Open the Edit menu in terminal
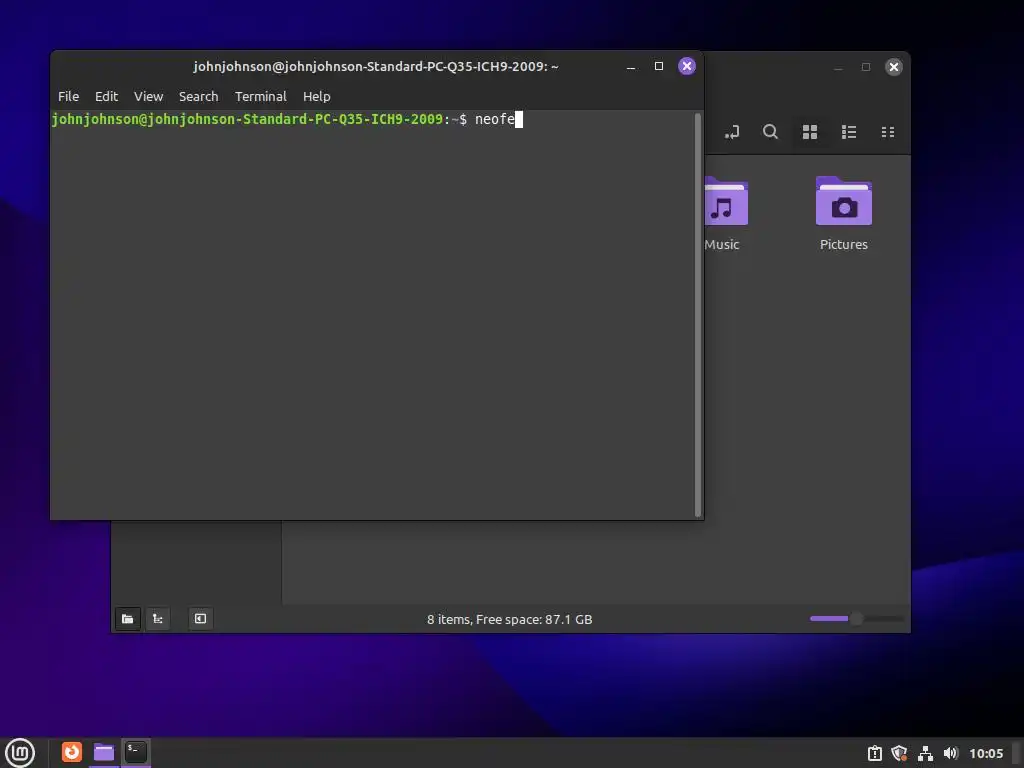1024x768 pixels. coord(106,97)
